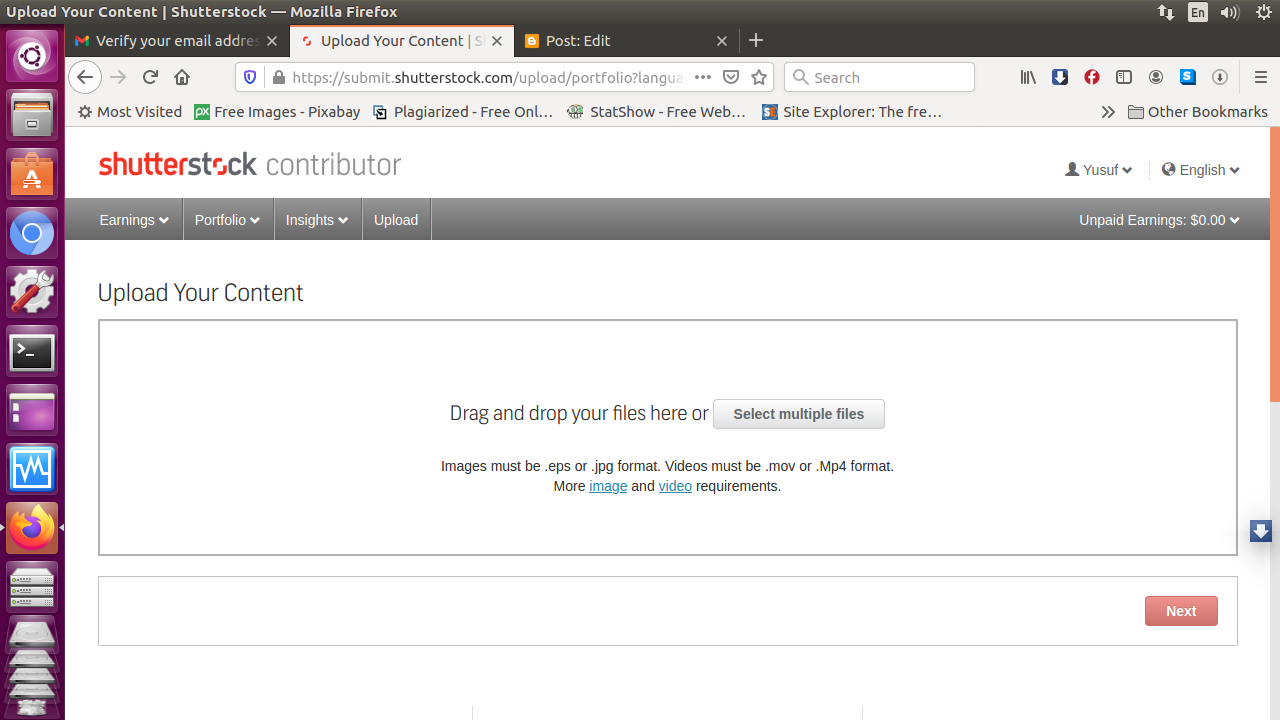Open Terminal from the dock

32,352
